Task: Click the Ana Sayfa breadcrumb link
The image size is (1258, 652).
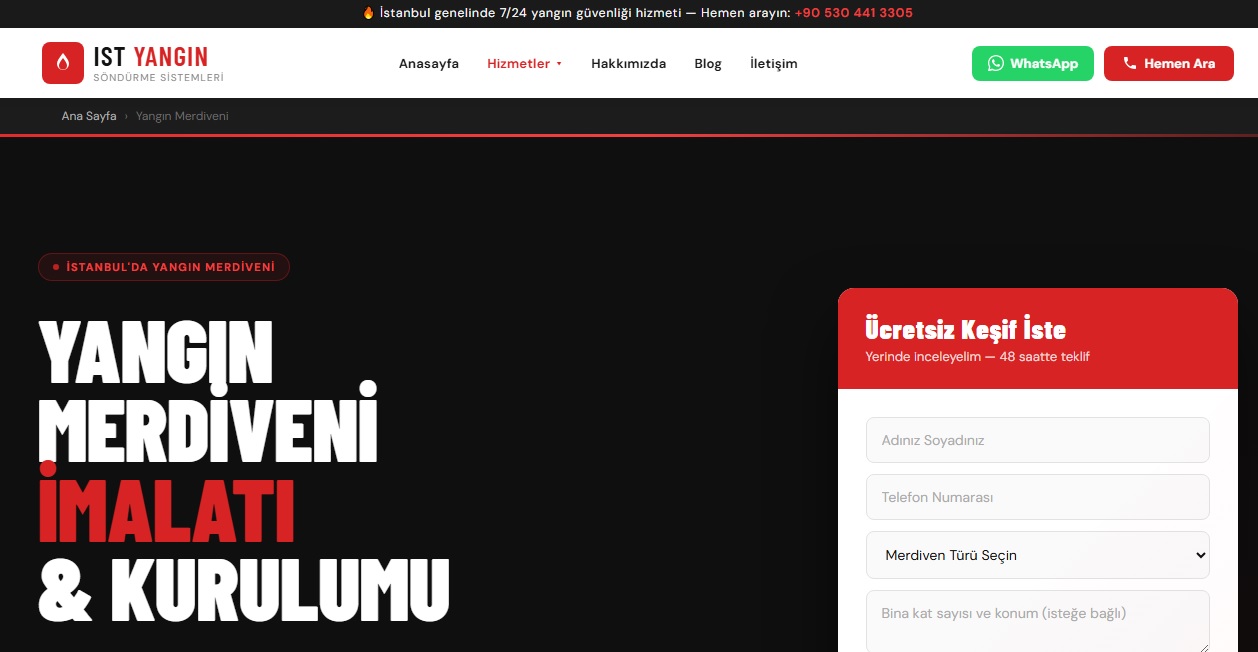Action: 89,116
